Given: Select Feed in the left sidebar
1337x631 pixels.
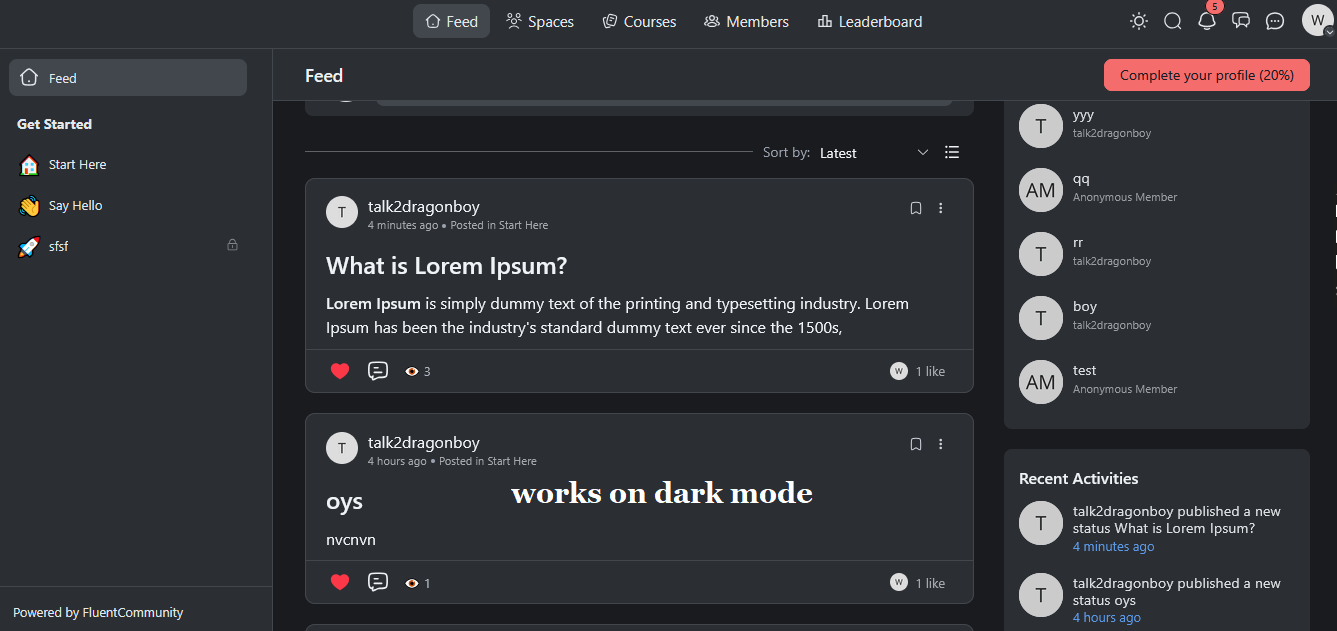Looking at the screenshot, I should click(128, 78).
